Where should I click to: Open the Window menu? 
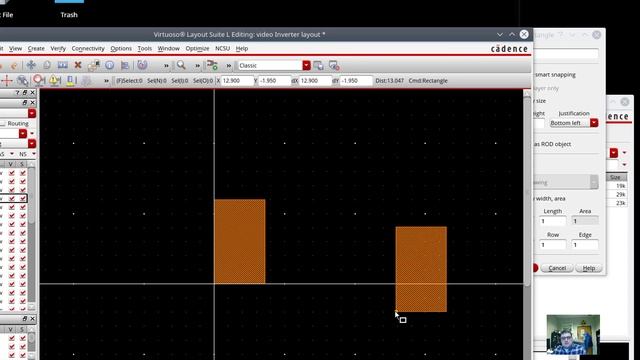click(168, 49)
